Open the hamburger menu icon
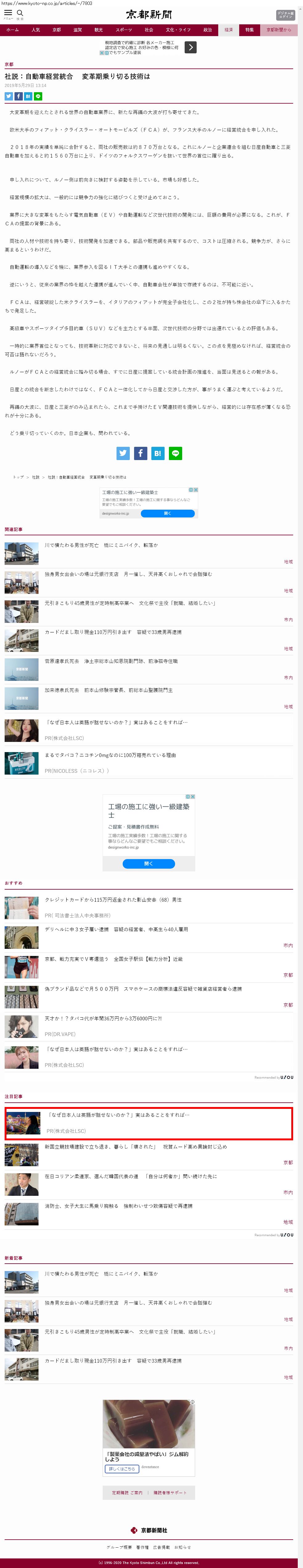303x1568 pixels. [x=8, y=13]
